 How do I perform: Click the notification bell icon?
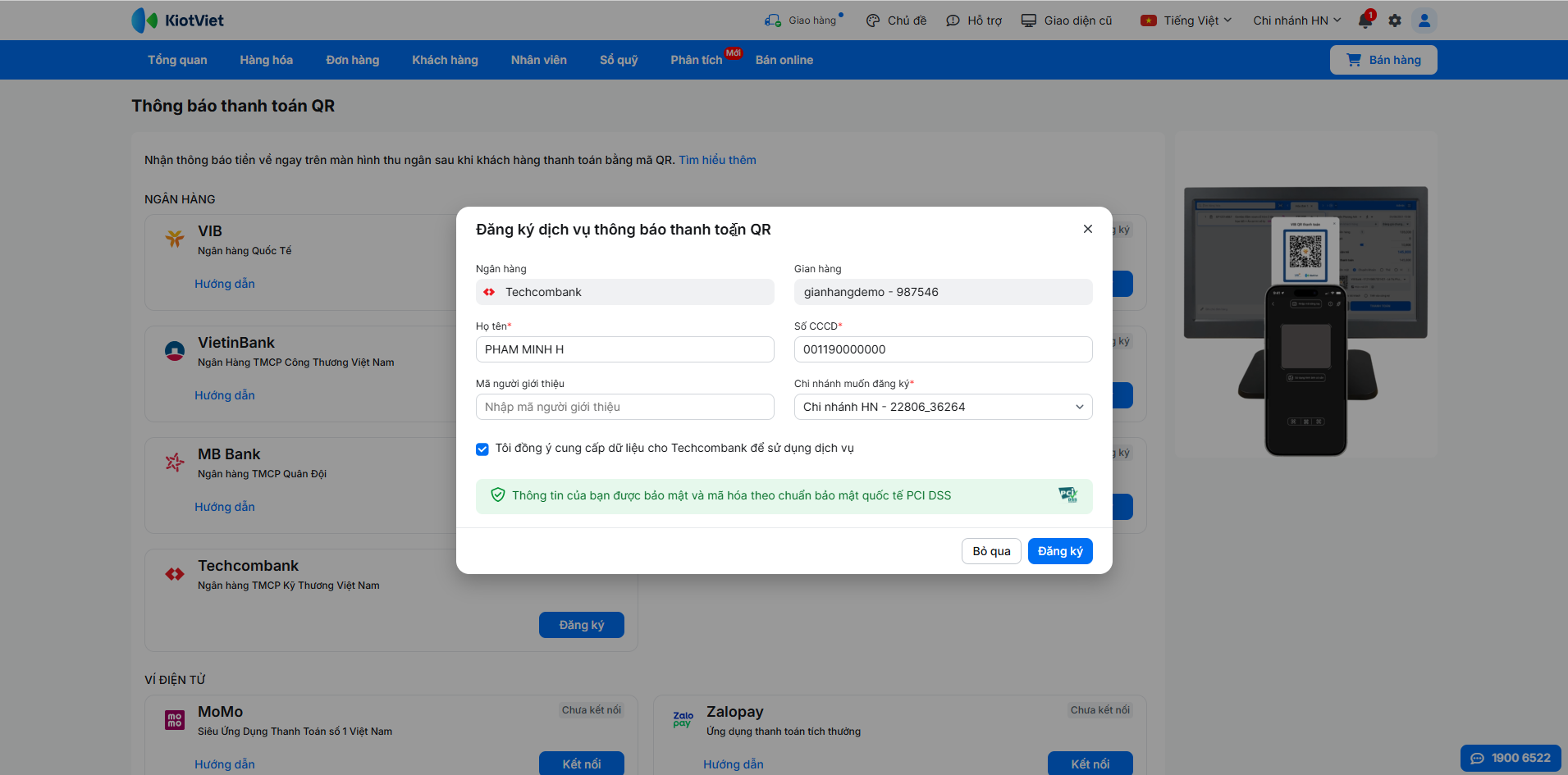coord(1365,21)
